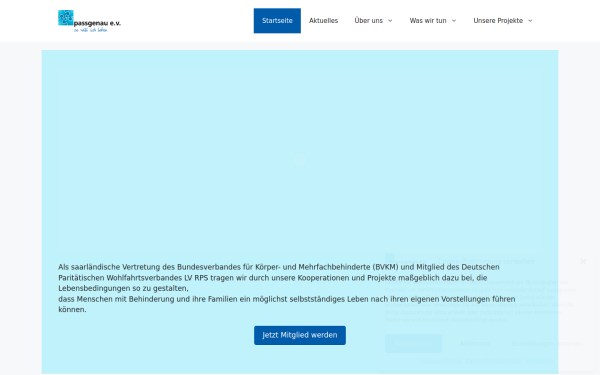Click the Jetzt Mitglied werden button
The image size is (600, 375).
[x=300, y=335]
